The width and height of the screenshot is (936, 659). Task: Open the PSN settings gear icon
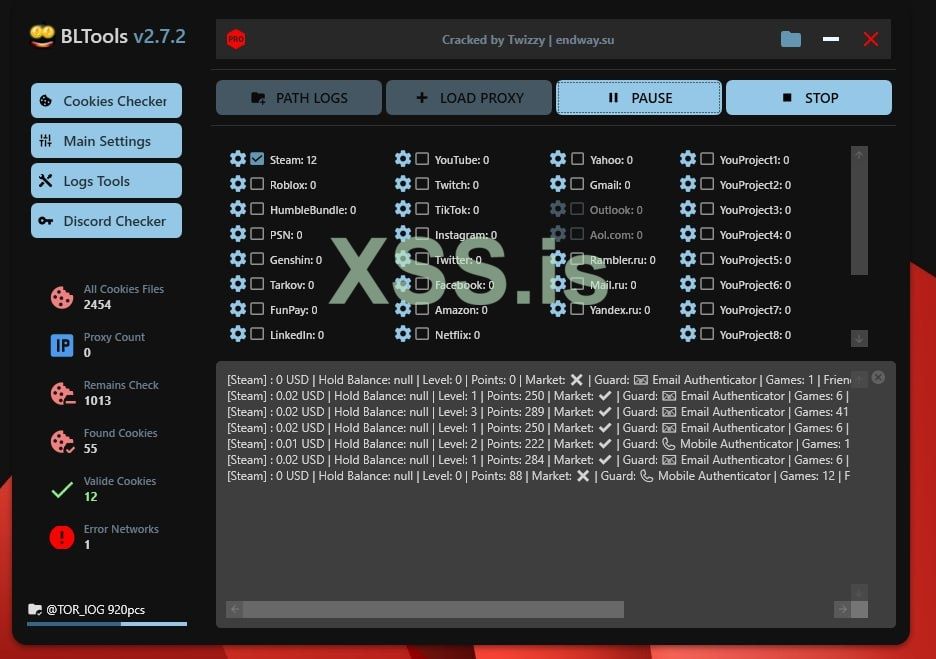pyautogui.click(x=238, y=234)
